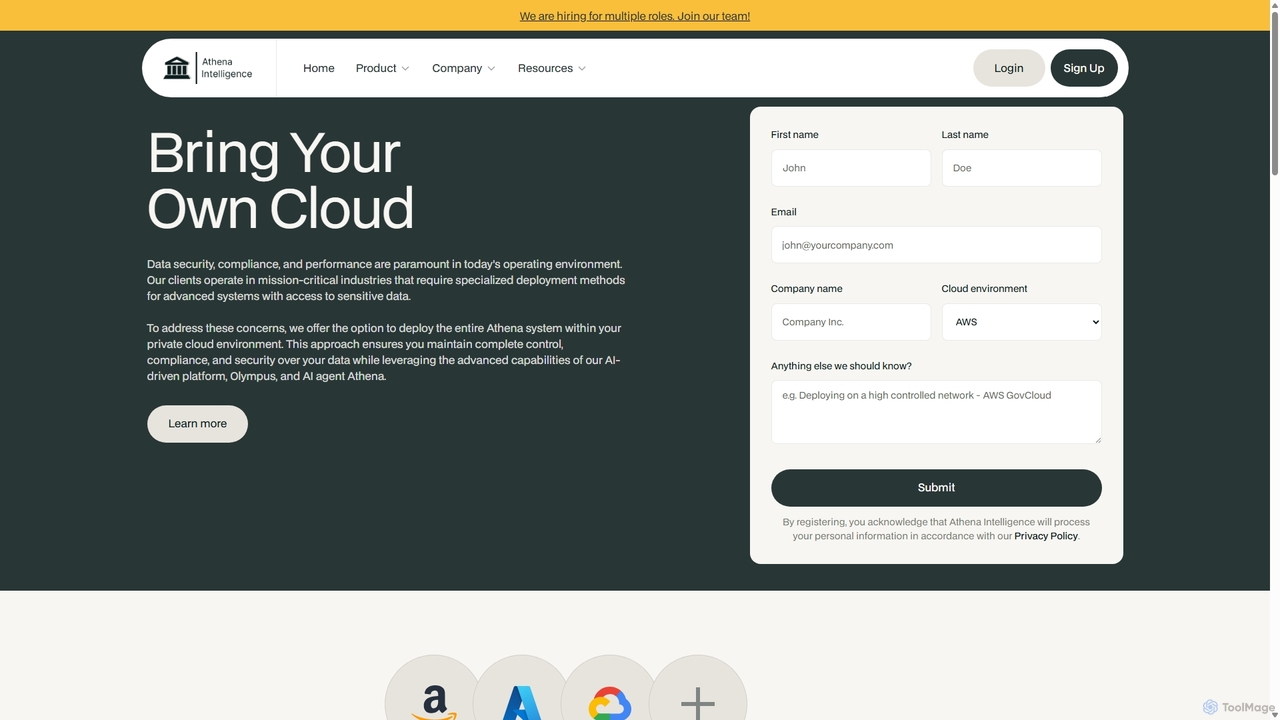1280x720 pixels.
Task: Click the Athena Intelligence brand text
Action: coord(227,68)
